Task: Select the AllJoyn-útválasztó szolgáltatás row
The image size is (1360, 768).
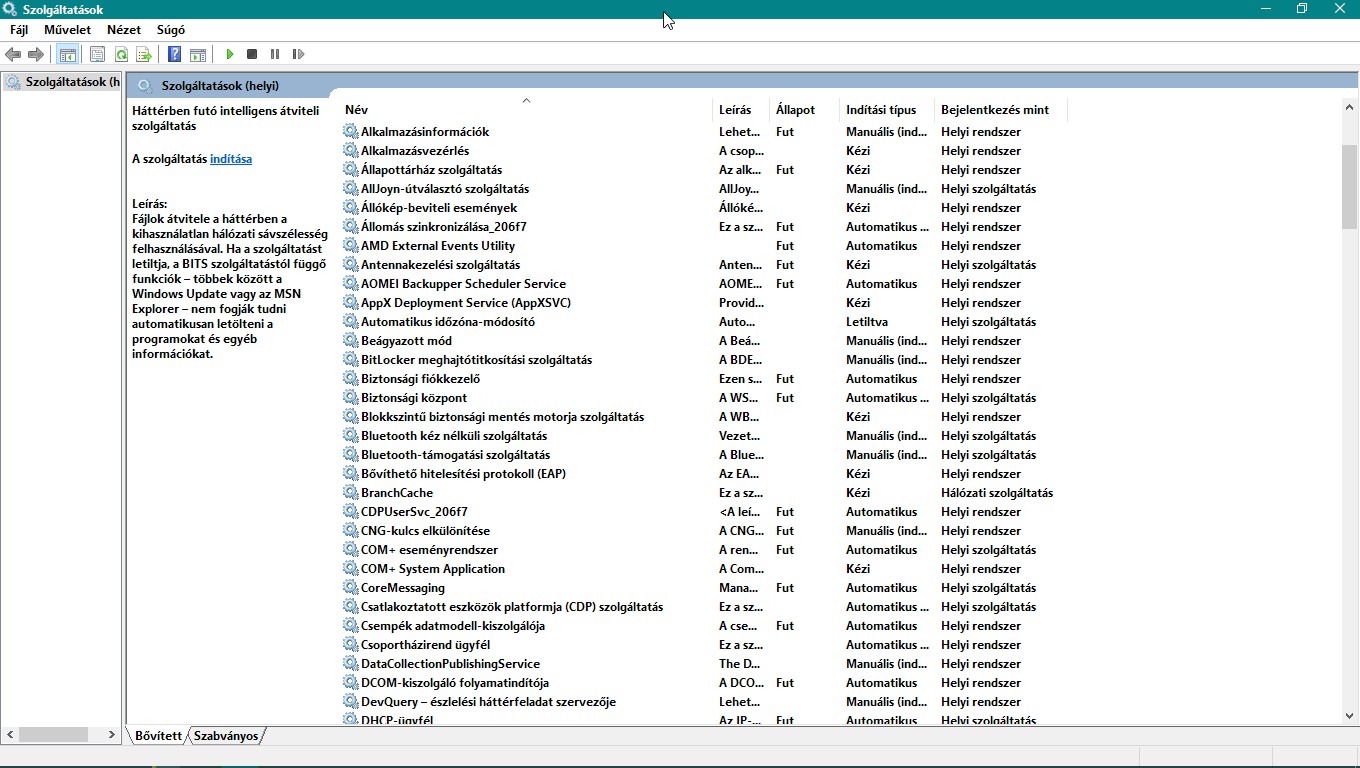Action: point(704,188)
